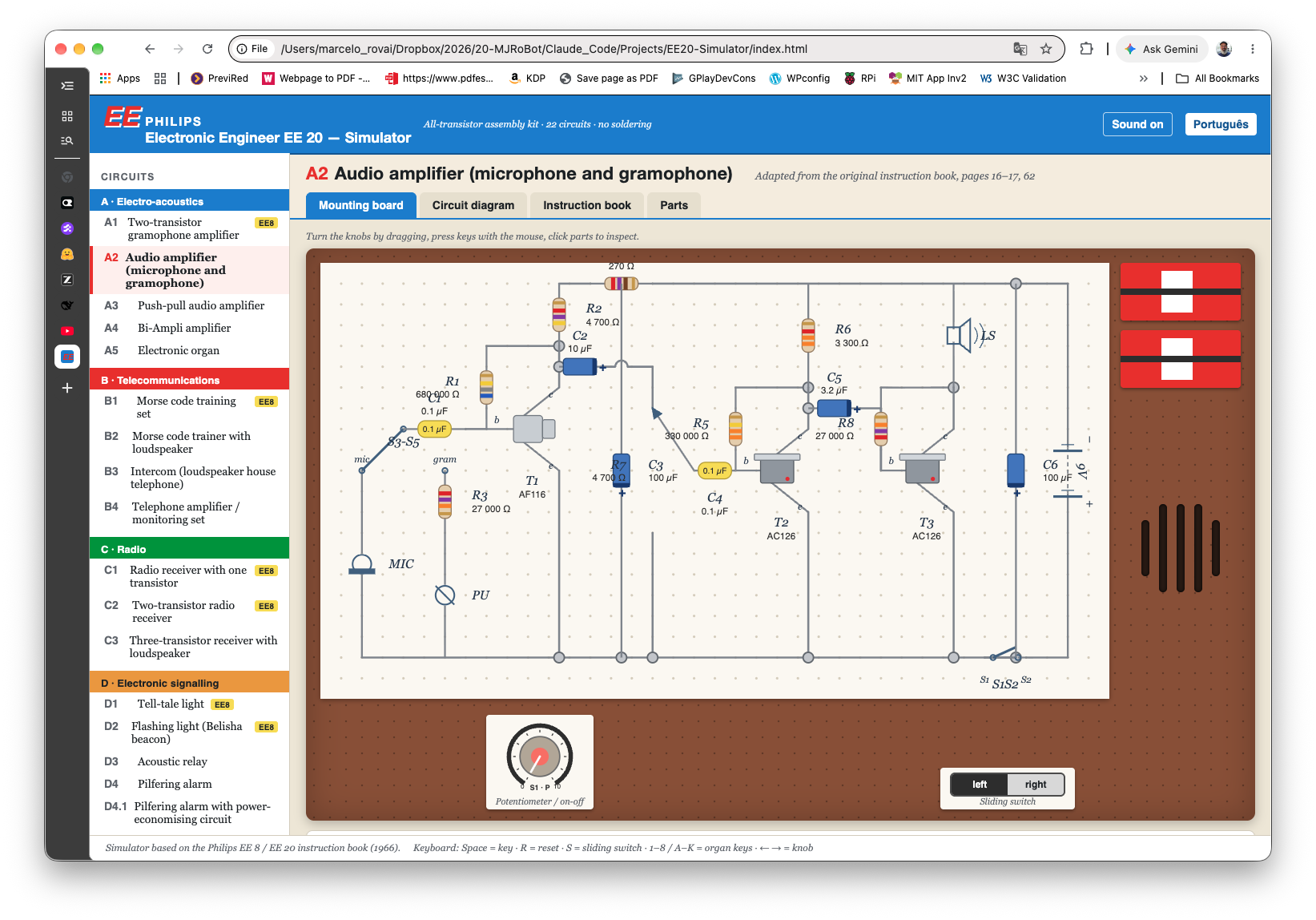Open the browser extensions puzzle icon

pyautogui.click(x=1086, y=49)
